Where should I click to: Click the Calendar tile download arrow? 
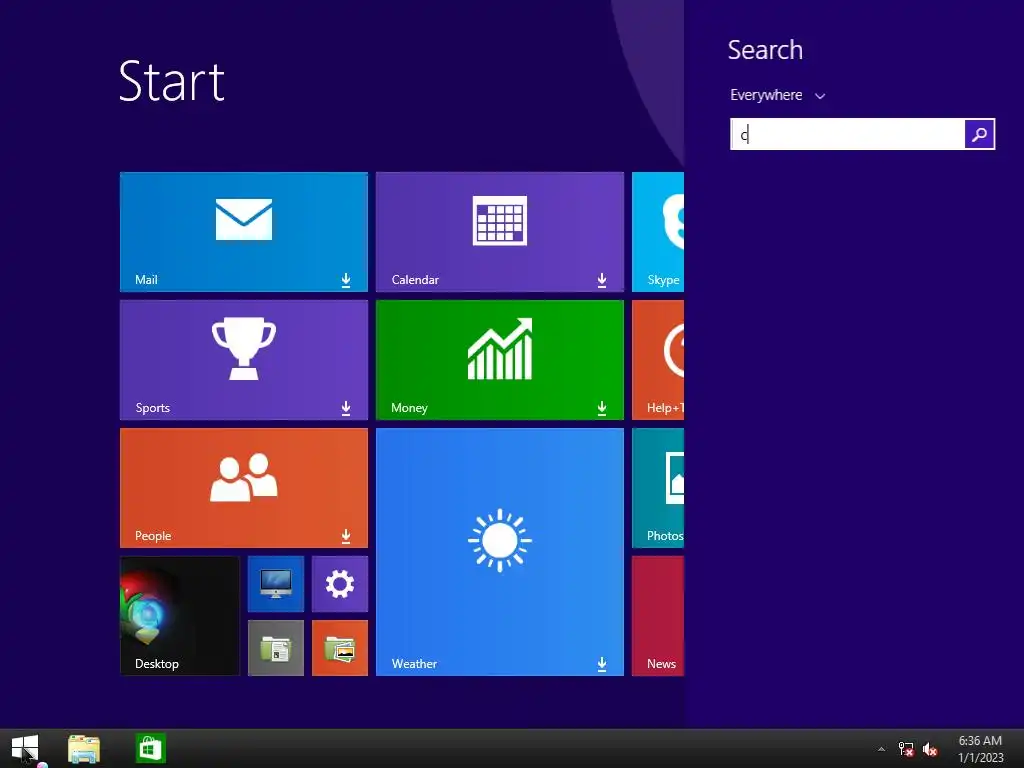[x=601, y=280]
